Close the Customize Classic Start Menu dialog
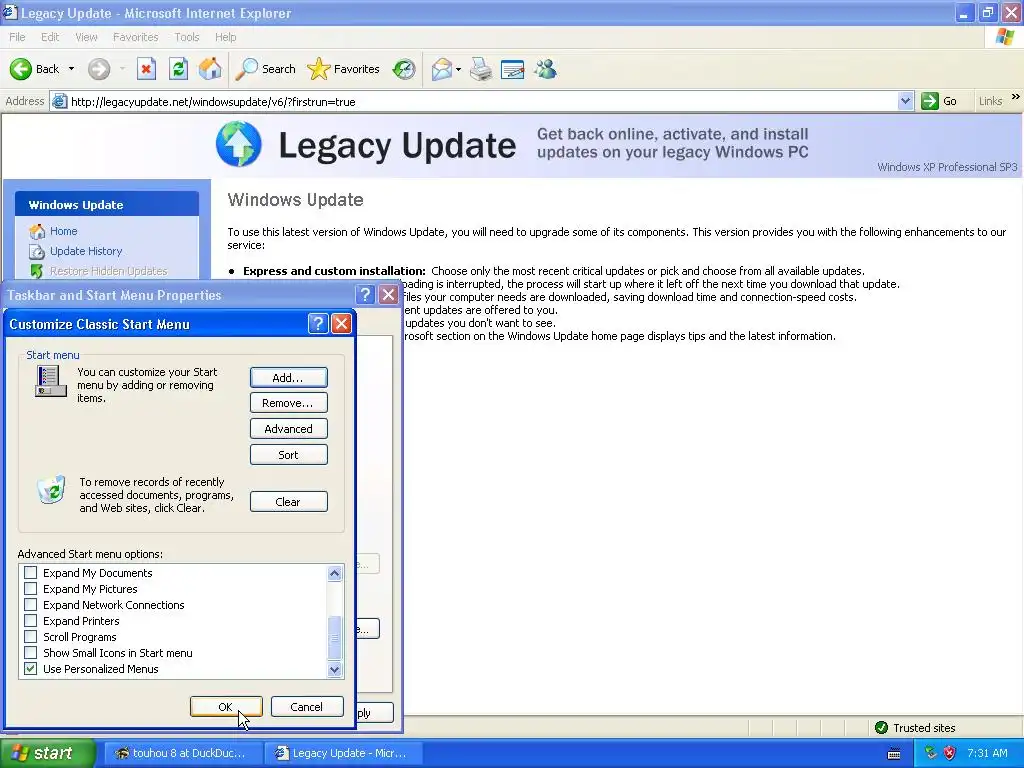1024x768 pixels. (x=342, y=323)
